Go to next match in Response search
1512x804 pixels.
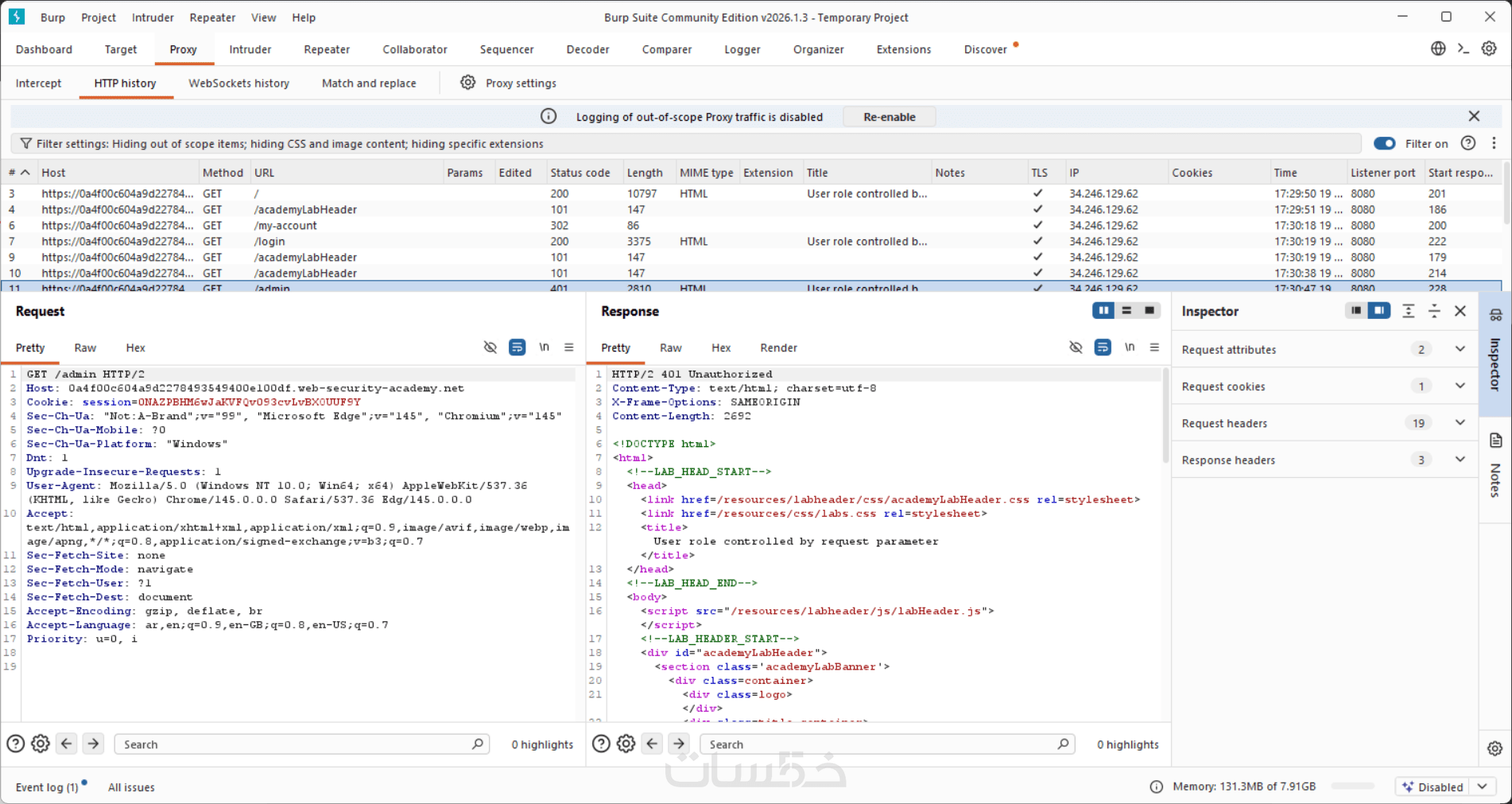point(679,744)
